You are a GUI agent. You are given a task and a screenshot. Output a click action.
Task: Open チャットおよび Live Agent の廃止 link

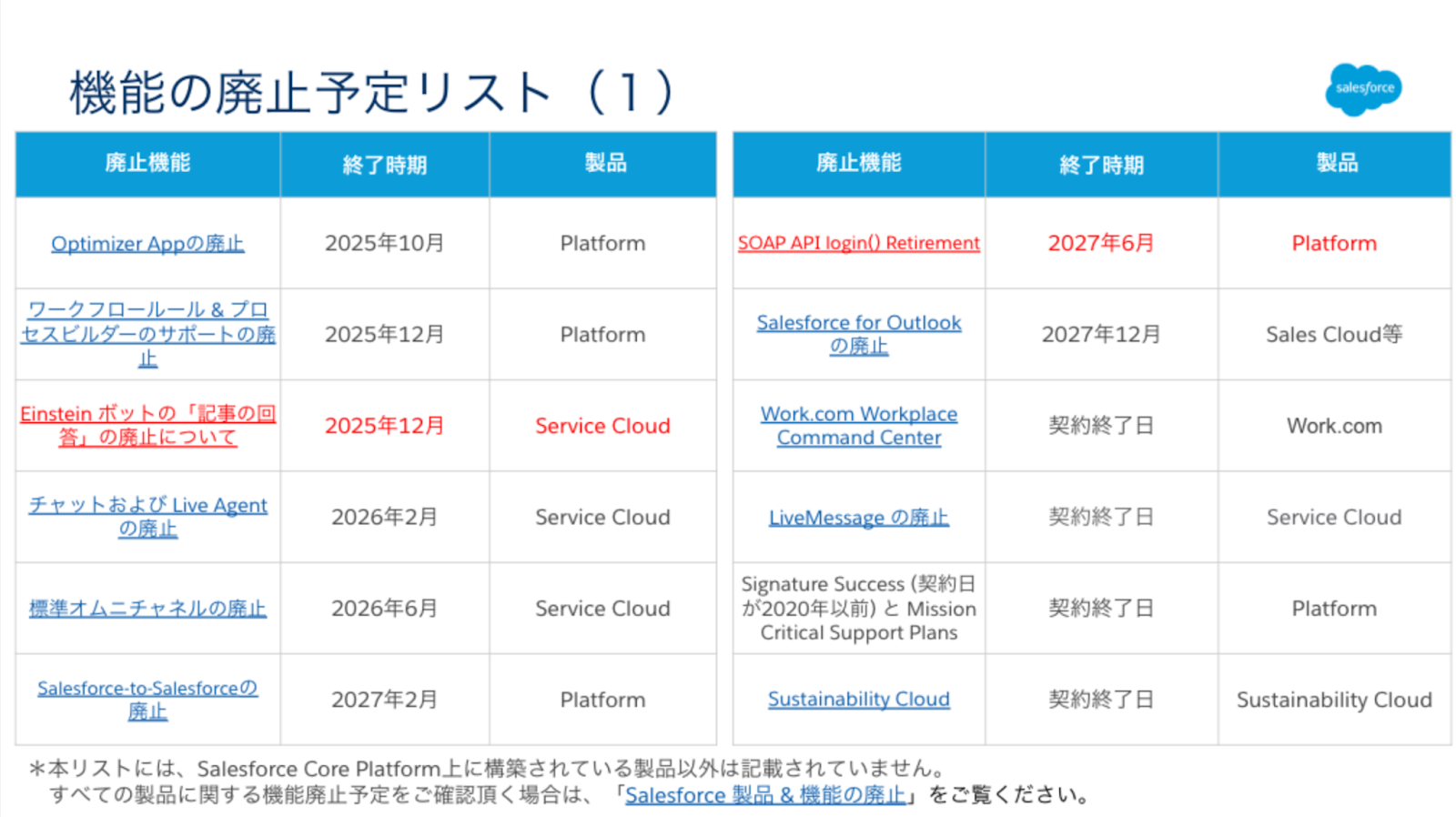coord(147,517)
